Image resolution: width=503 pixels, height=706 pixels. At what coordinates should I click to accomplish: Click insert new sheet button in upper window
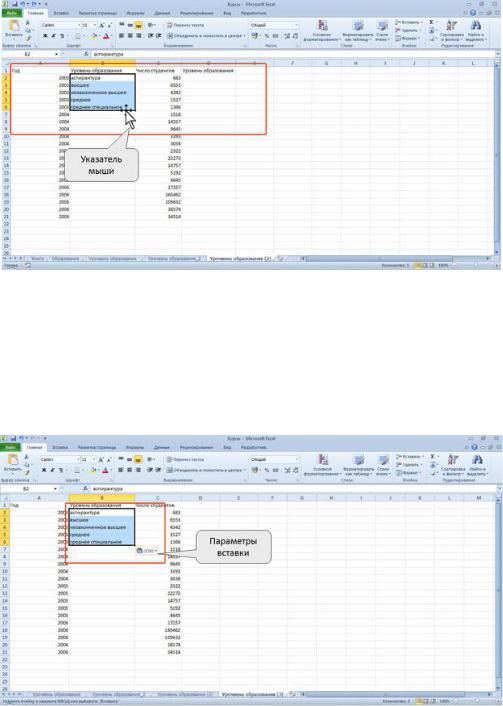point(281,259)
